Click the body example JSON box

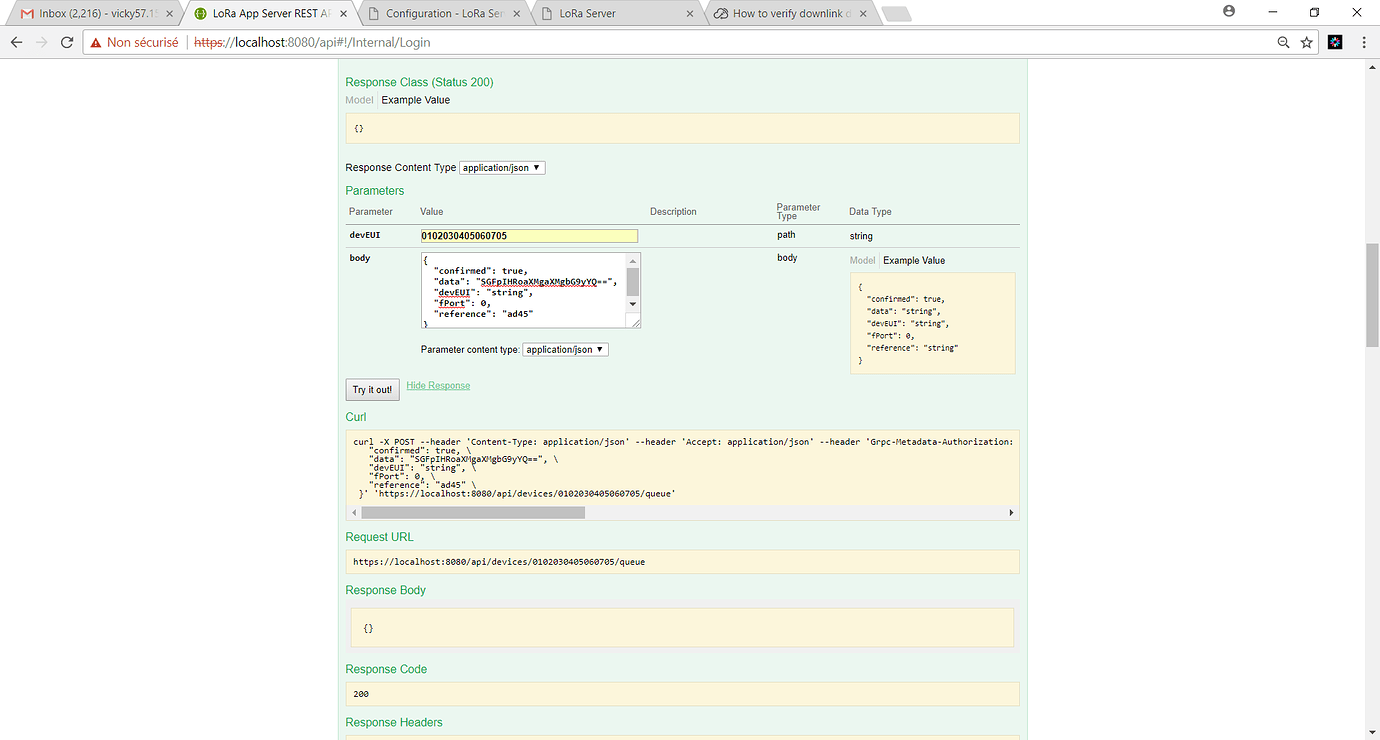tap(933, 323)
